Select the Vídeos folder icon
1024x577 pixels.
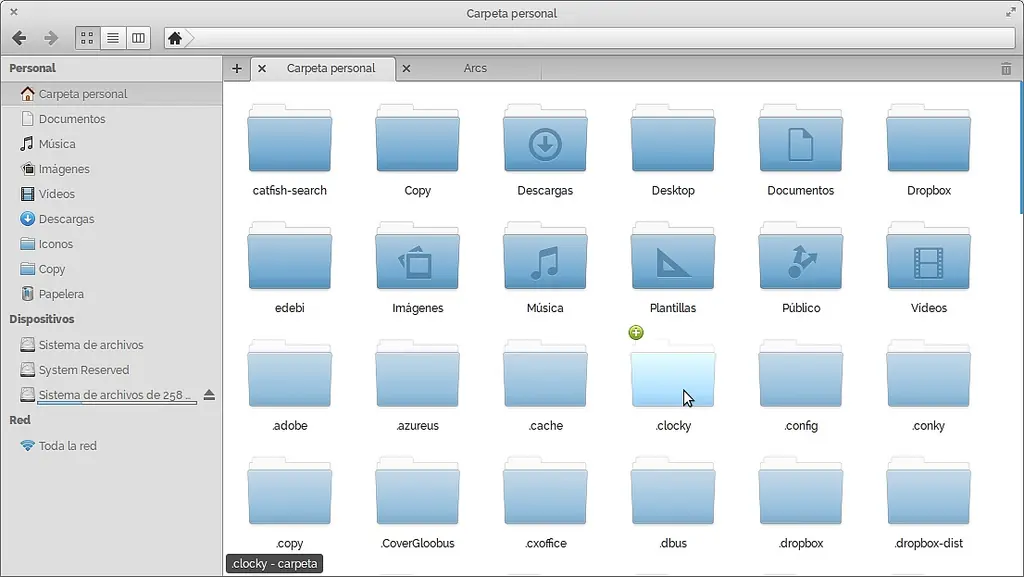(x=929, y=256)
